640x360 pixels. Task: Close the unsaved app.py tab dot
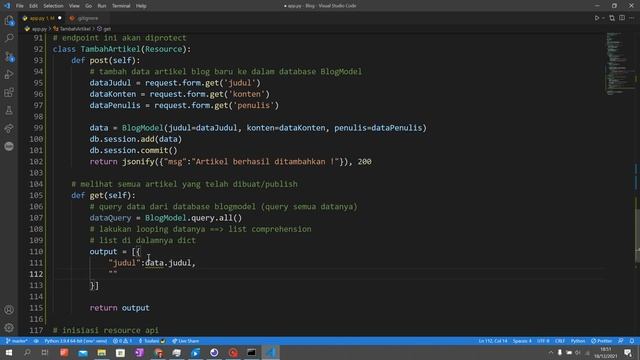click(x=60, y=18)
